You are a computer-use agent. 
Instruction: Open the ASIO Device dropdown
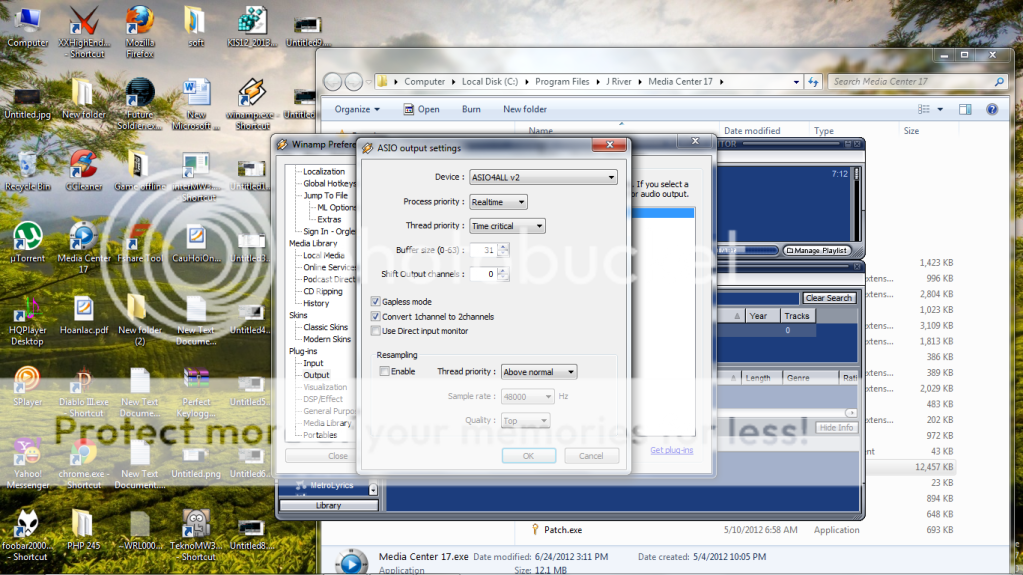pos(543,178)
